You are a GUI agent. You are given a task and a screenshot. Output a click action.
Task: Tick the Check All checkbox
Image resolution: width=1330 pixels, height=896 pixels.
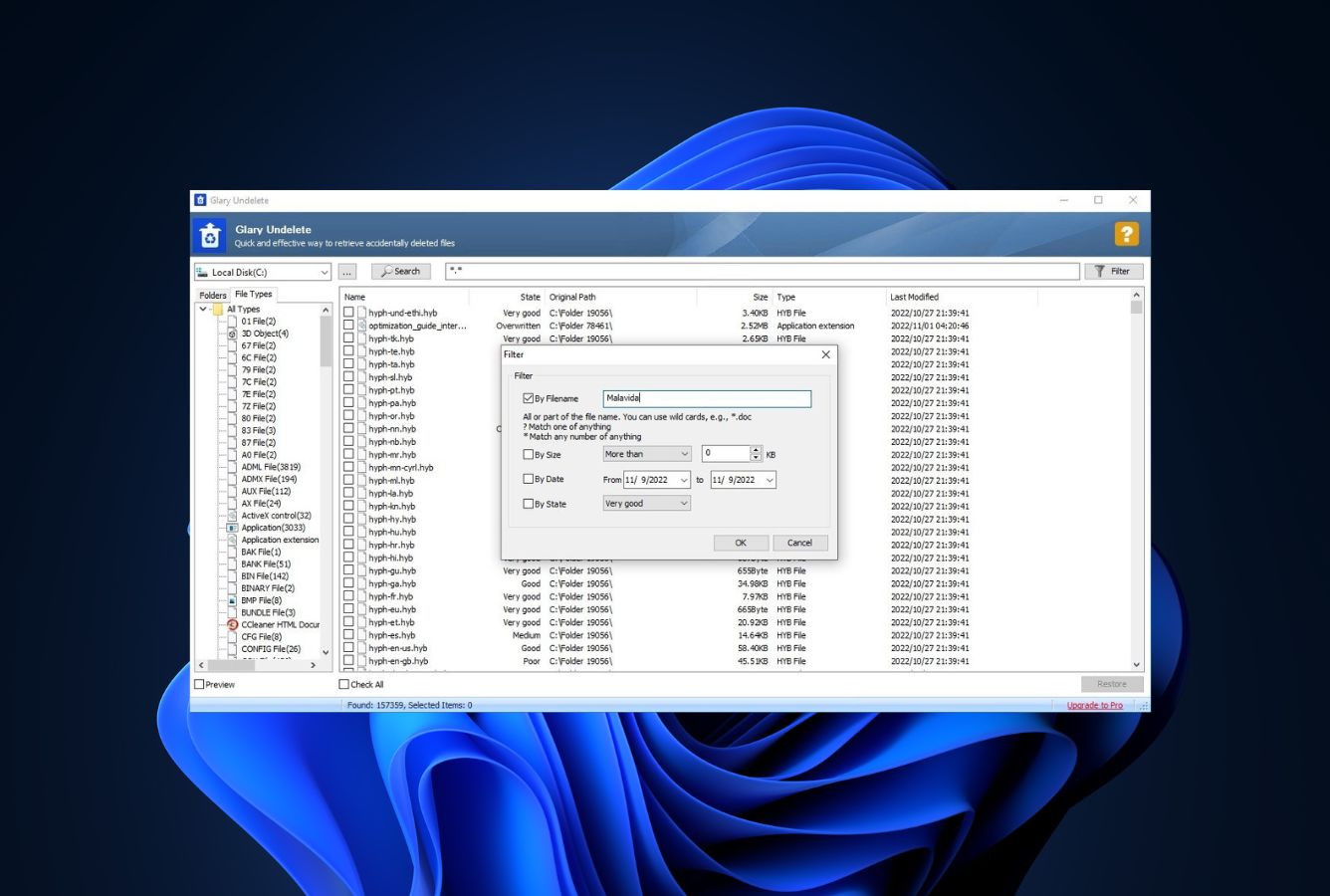344,685
